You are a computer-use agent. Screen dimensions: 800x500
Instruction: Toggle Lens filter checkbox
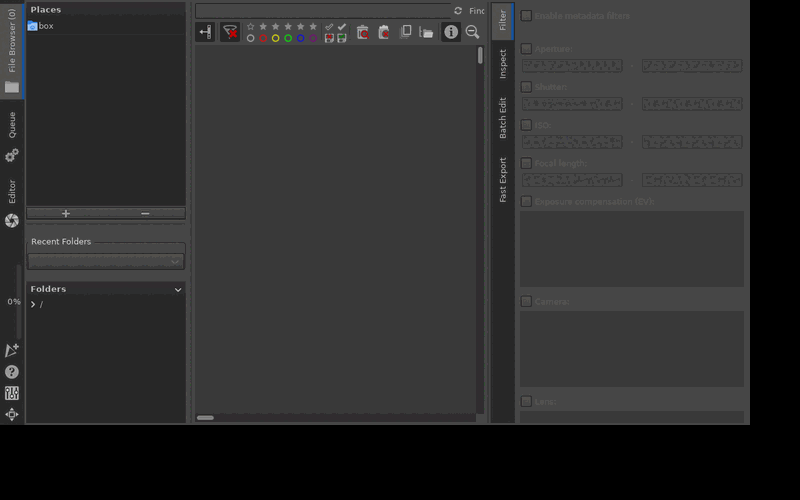[x=527, y=402]
